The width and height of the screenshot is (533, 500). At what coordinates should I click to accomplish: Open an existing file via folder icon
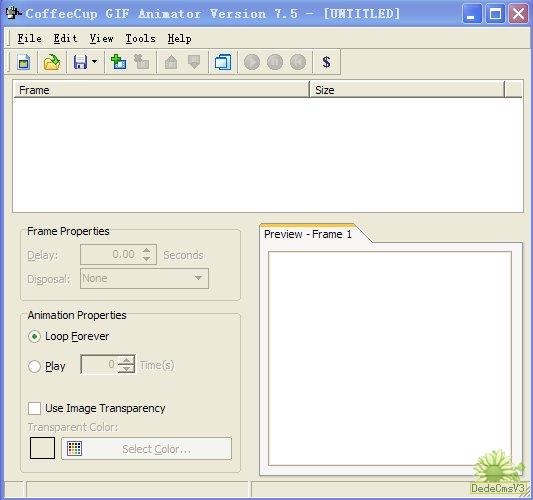pos(52,62)
